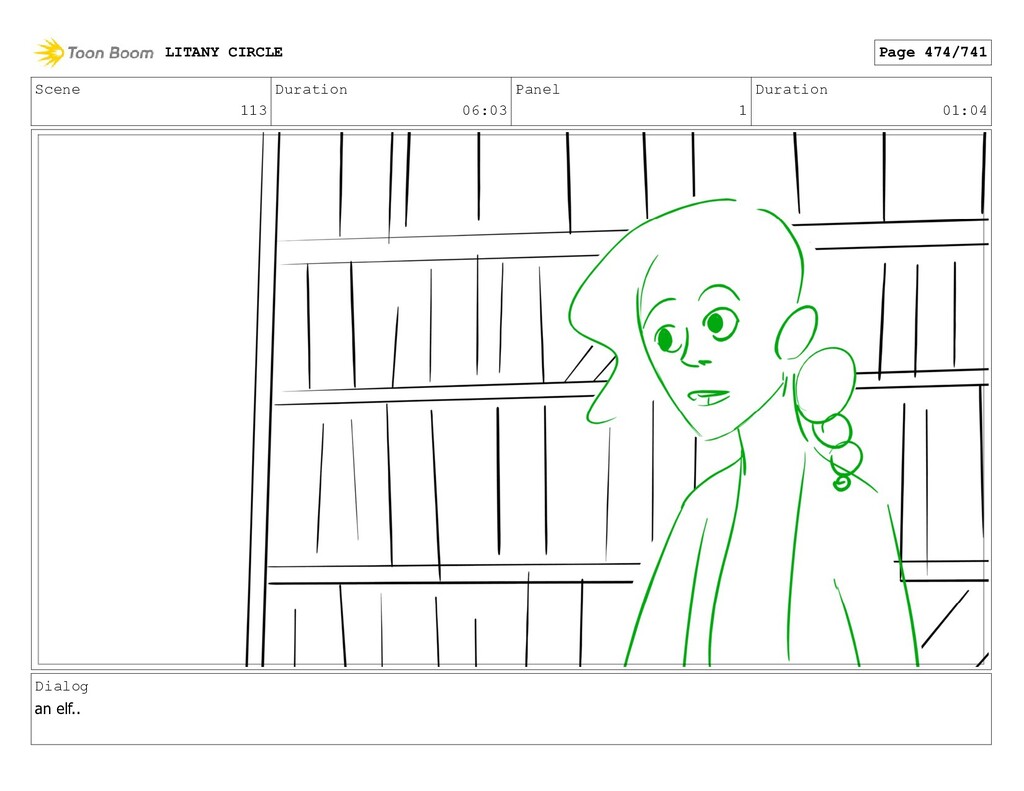Click panel number 1
This screenshot has width=1024, height=791.
pyautogui.click(x=743, y=110)
